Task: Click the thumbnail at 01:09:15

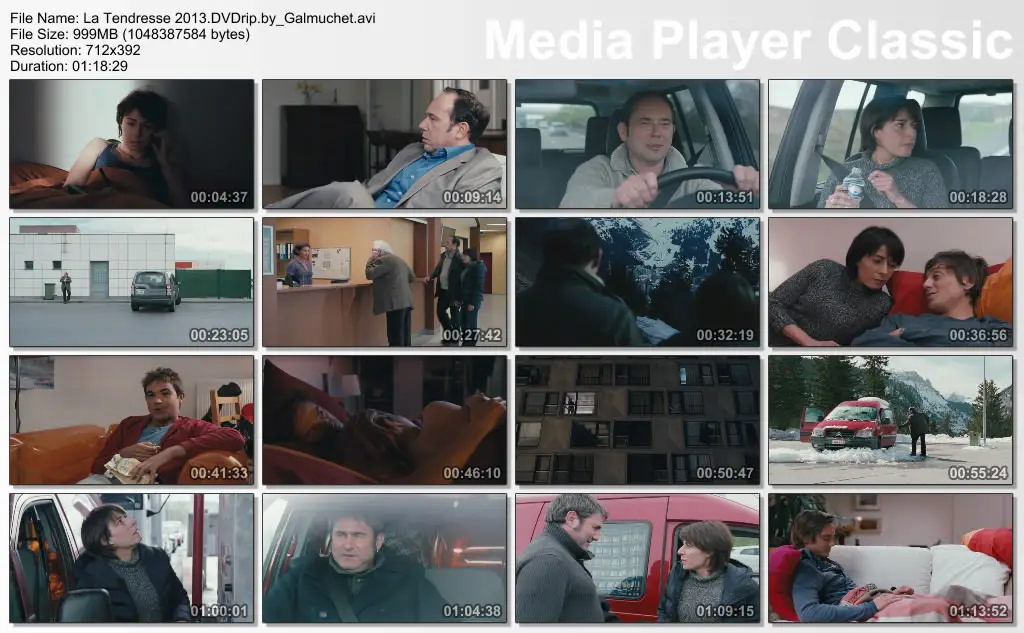Action: 637,558
